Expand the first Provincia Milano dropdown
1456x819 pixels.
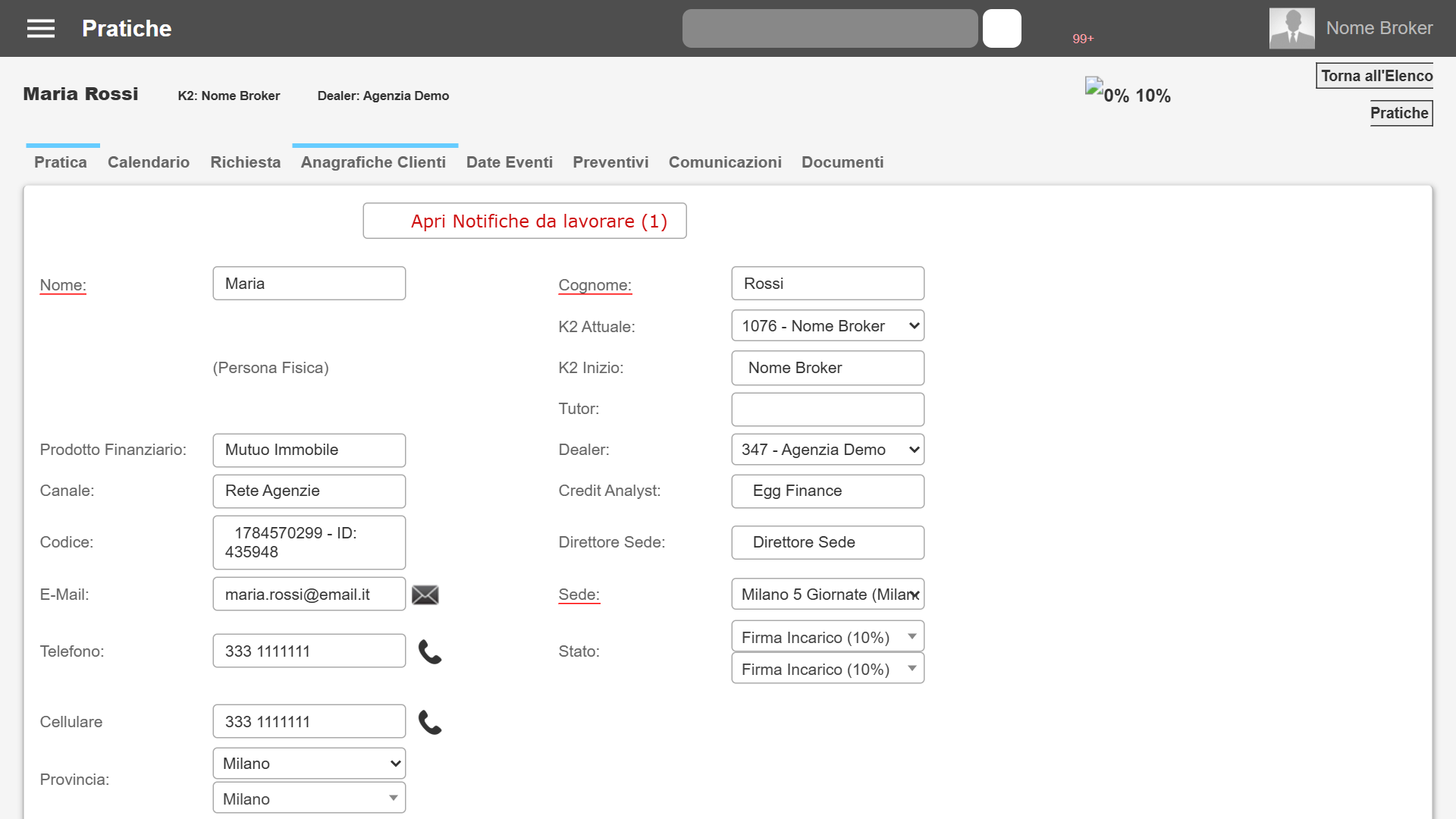click(309, 764)
